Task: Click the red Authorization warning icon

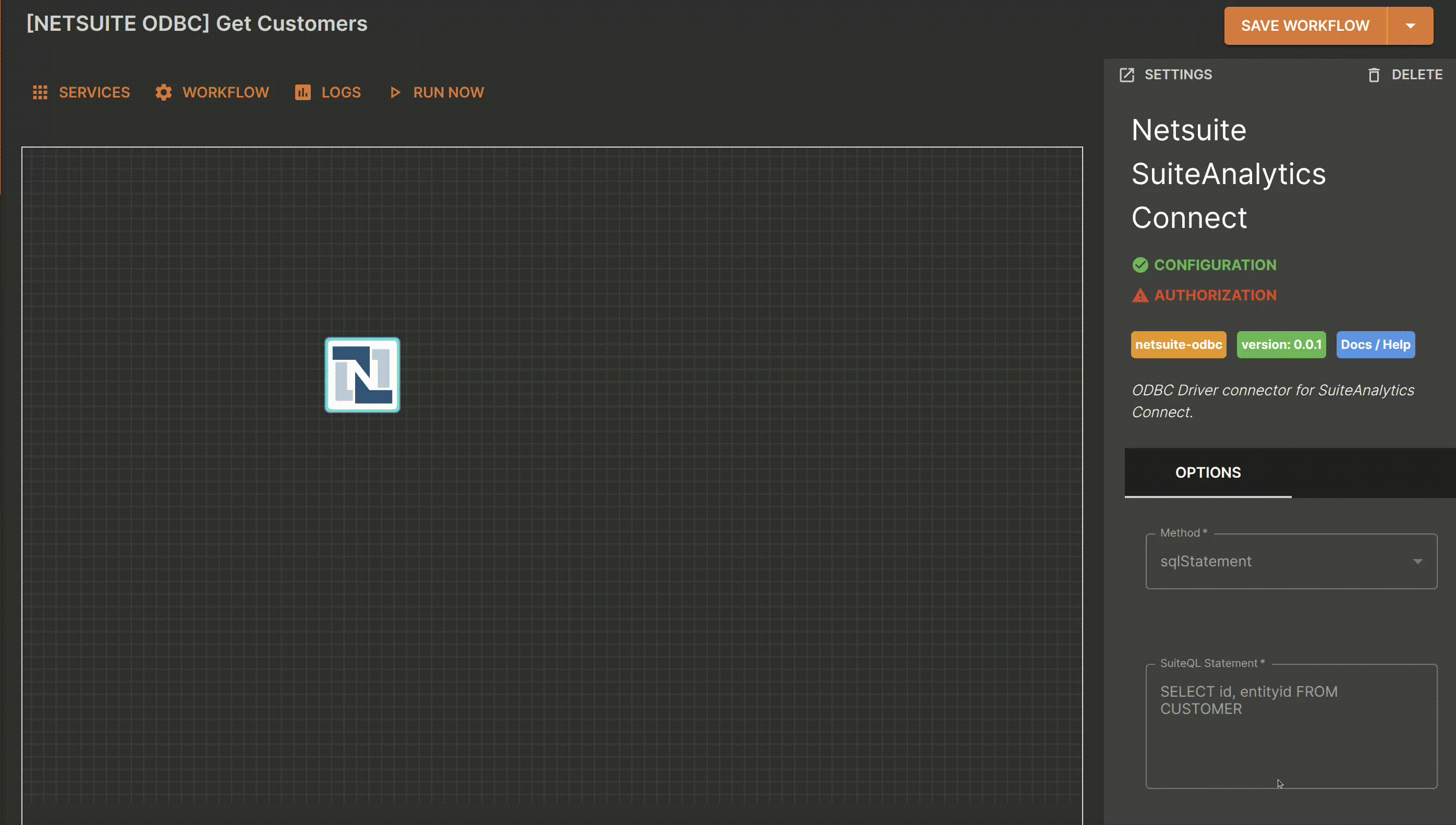Action: (1140, 295)
